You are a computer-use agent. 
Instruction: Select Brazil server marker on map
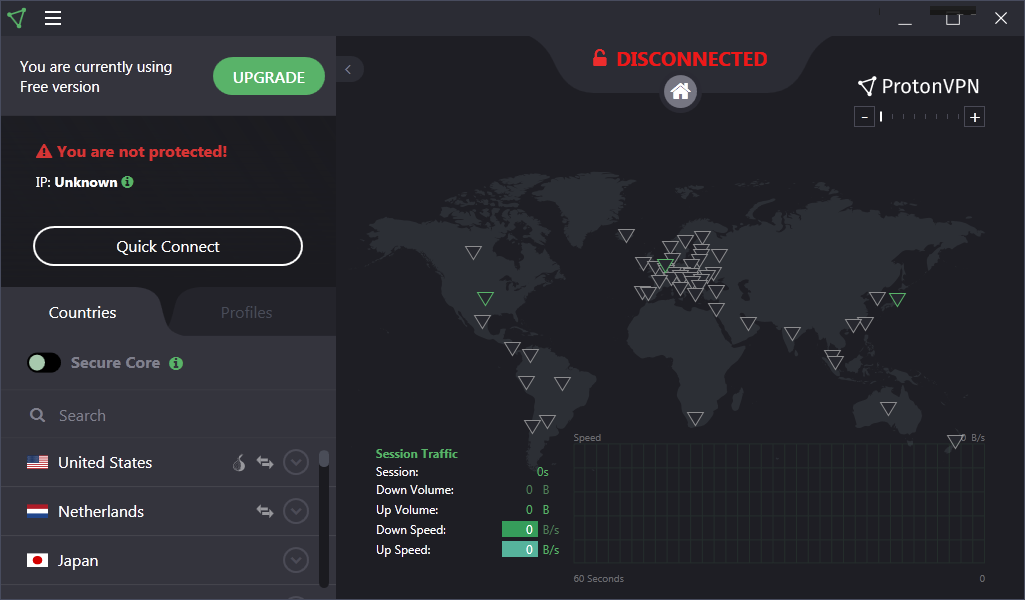(562, 384)
